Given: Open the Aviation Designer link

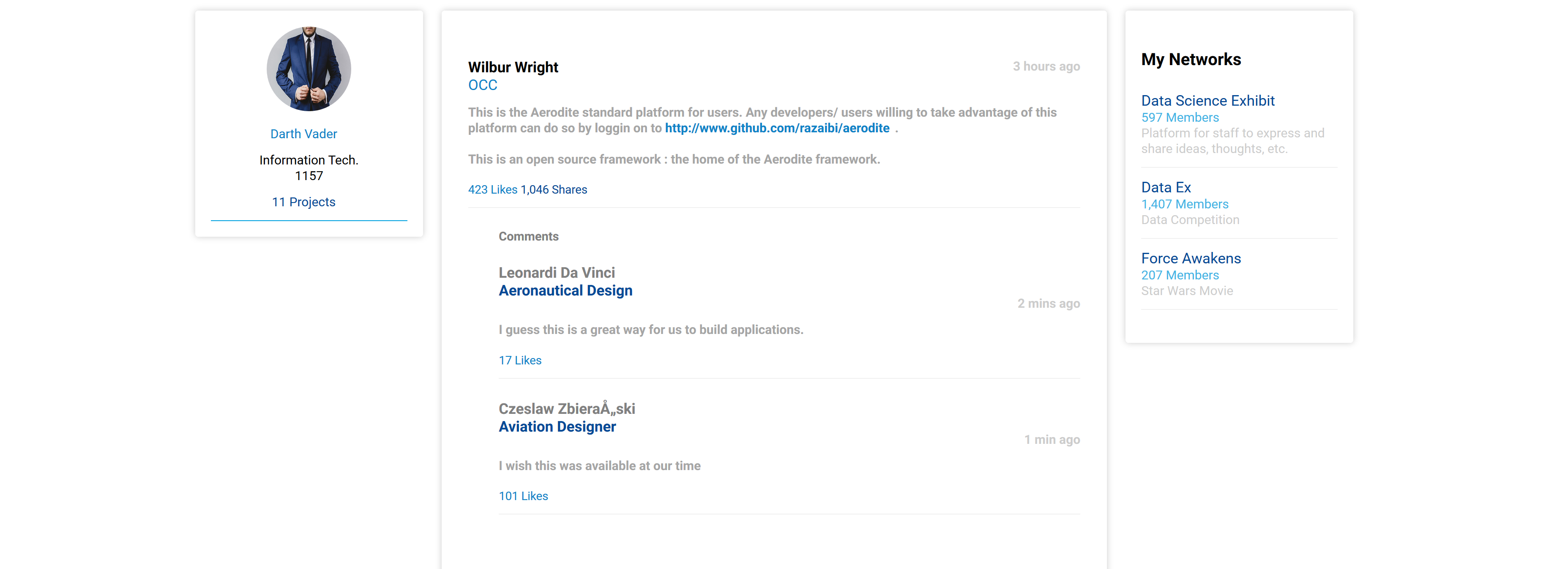Looking at the screenshot, I should [556, 427].
